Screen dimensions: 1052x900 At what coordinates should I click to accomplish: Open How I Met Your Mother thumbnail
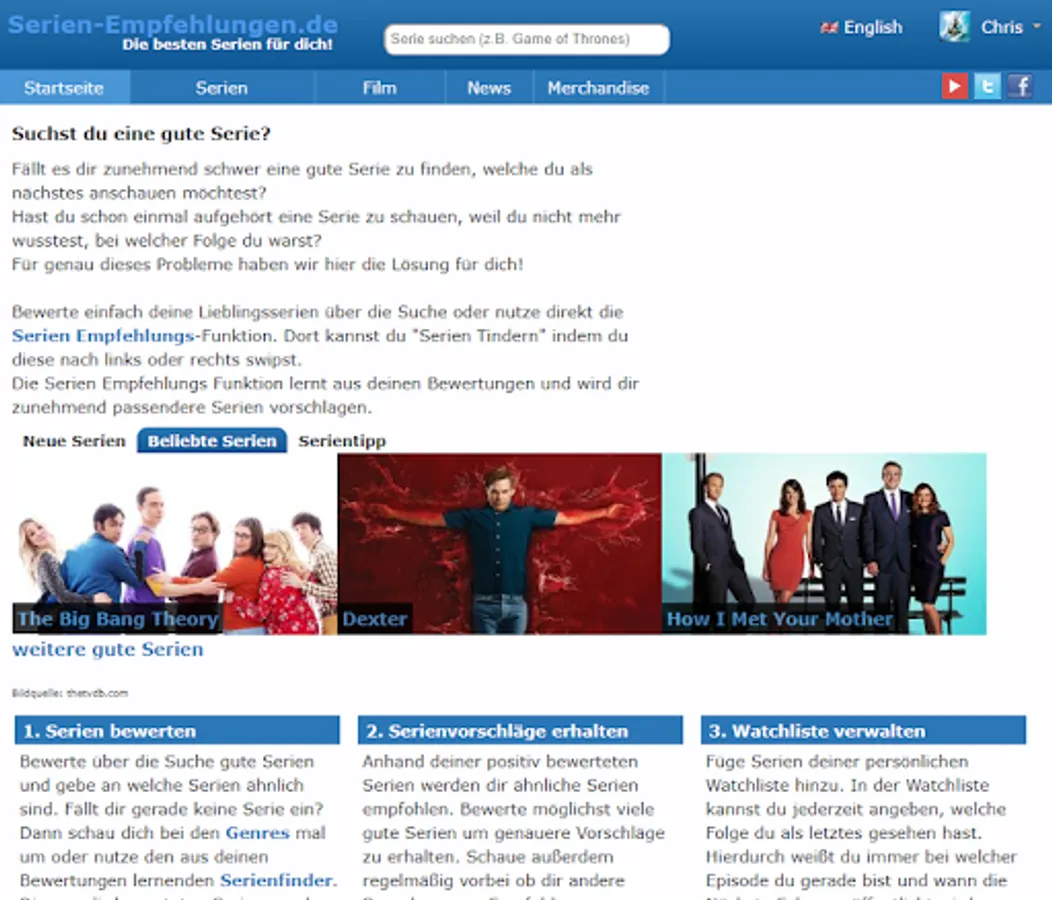(x=824, y=544)
